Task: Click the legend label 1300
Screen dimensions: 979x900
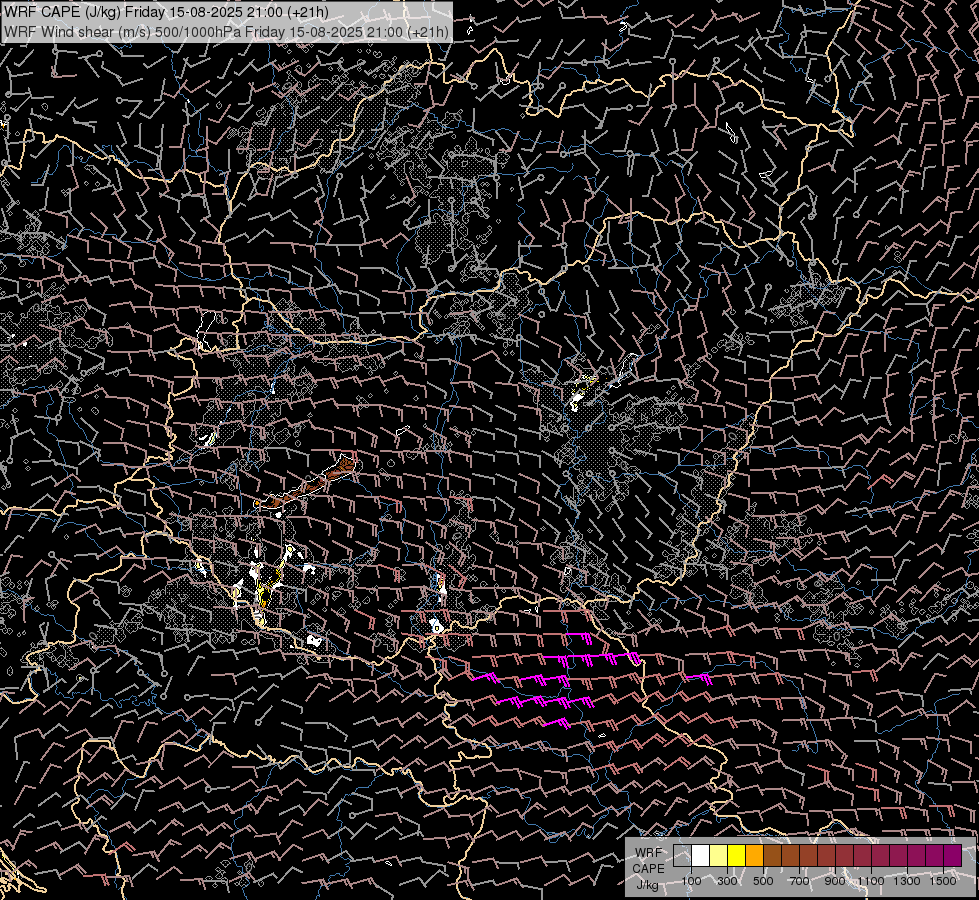Action: (x=907, y=881)
